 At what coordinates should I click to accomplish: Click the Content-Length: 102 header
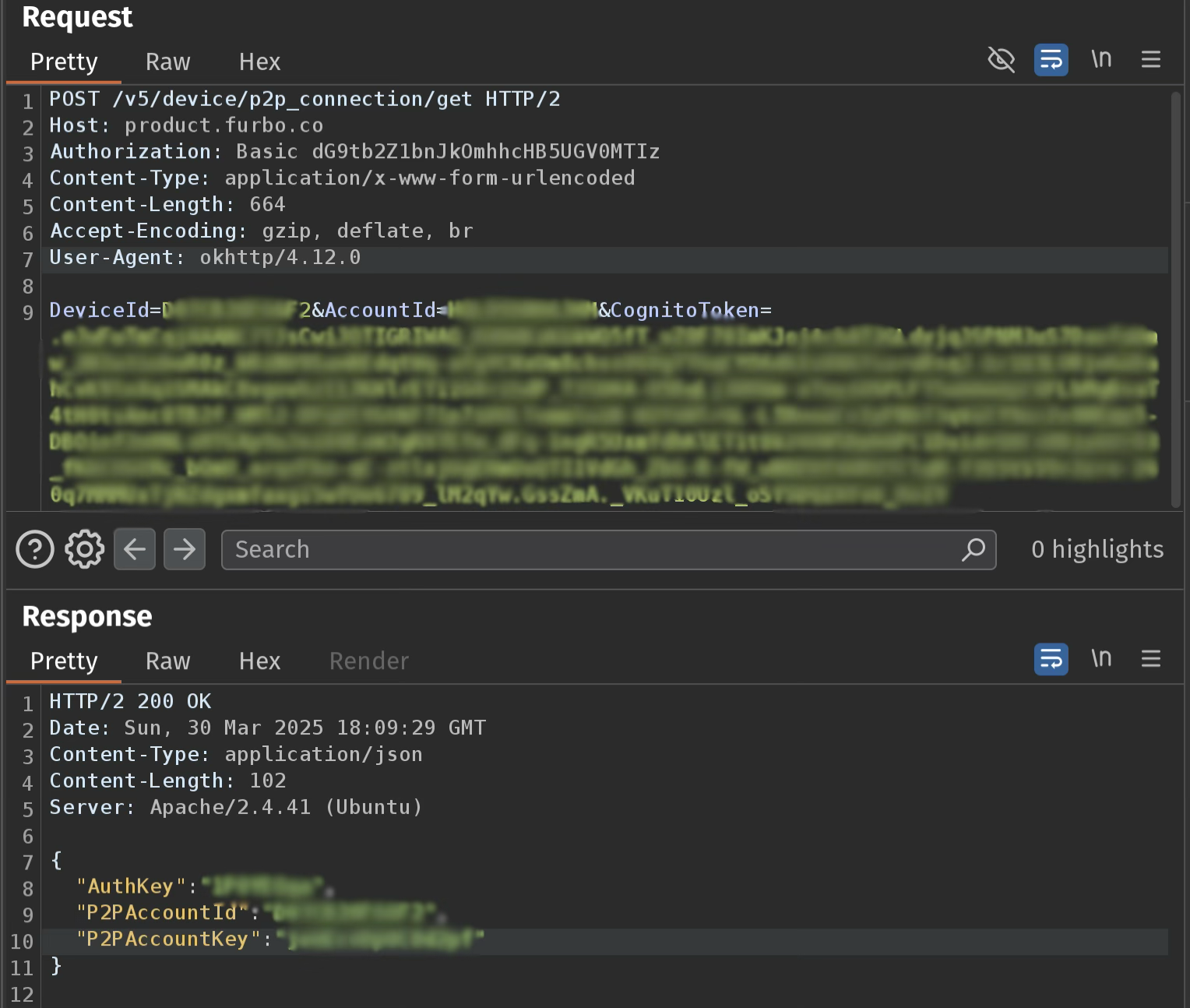click(168, 781)
